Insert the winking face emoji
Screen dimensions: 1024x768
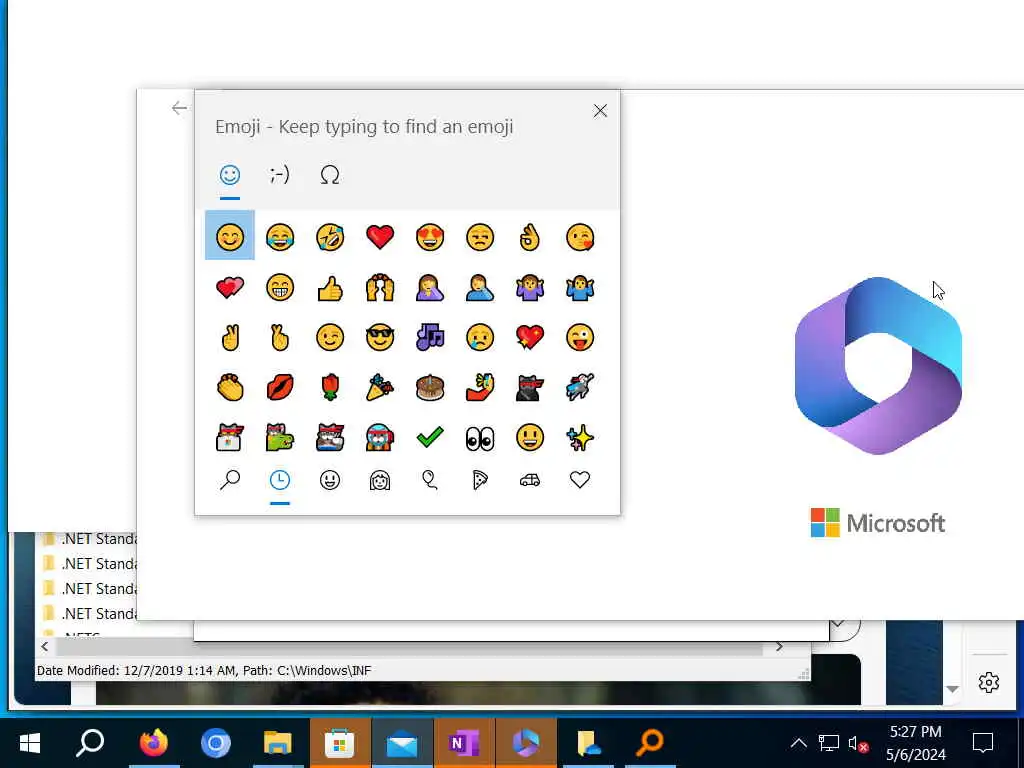[x=330, y=338]
